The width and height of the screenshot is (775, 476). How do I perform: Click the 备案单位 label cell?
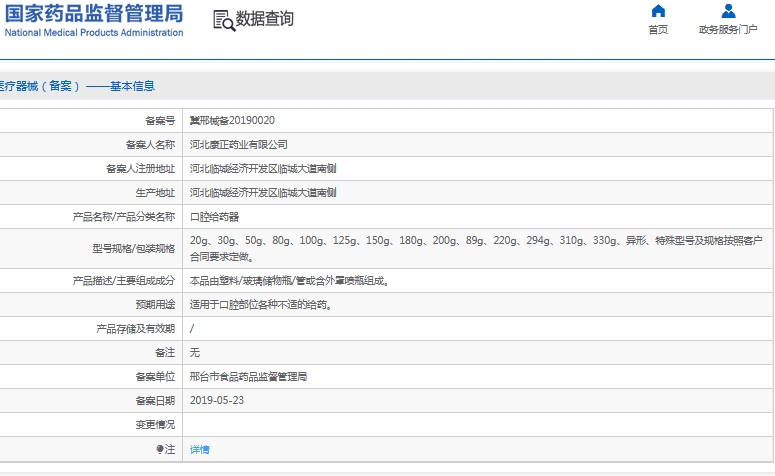tap(91, 377)
